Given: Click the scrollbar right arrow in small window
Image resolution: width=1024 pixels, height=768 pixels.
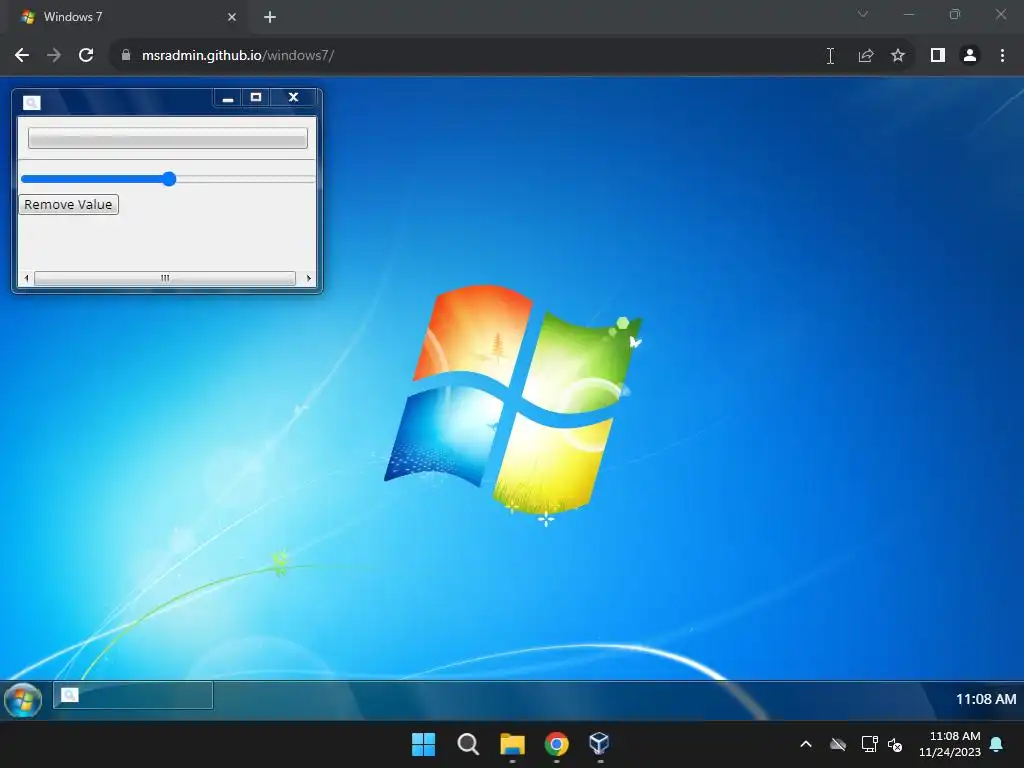Looking at the screenshot, I should [308, 278].
